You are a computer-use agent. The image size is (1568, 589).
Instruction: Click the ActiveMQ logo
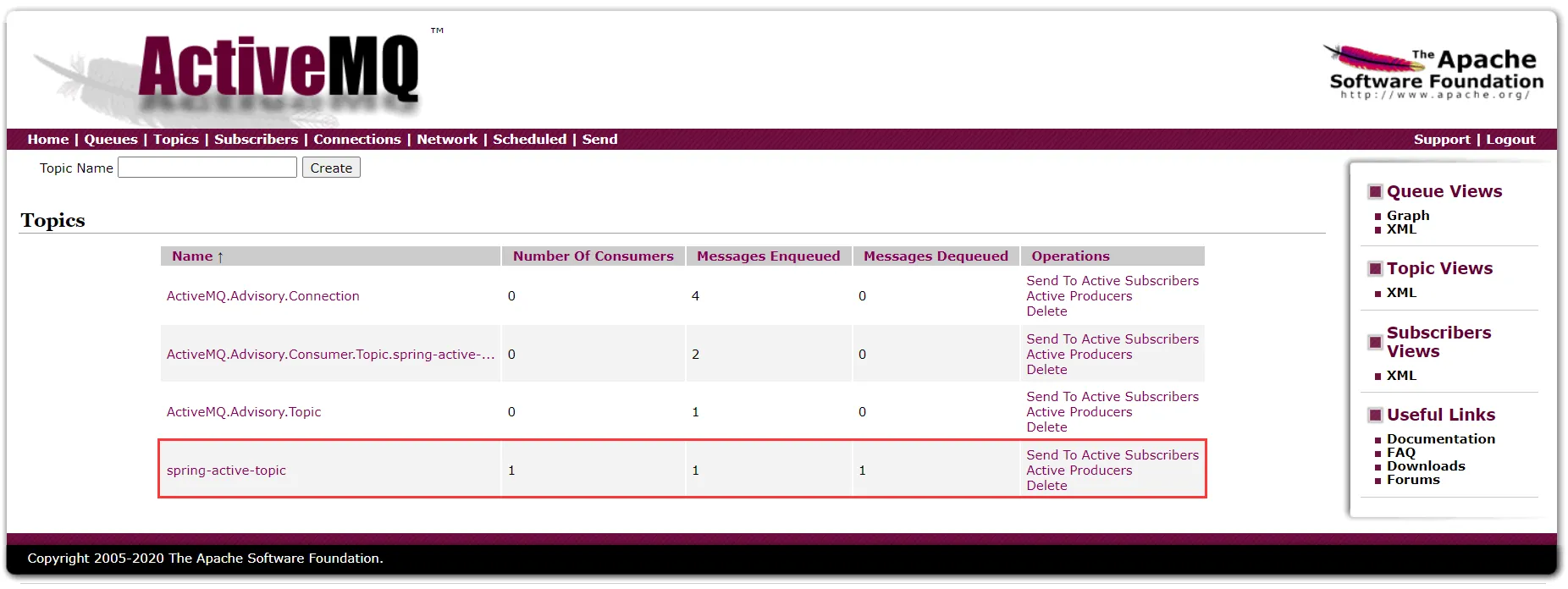pos(278,69)
